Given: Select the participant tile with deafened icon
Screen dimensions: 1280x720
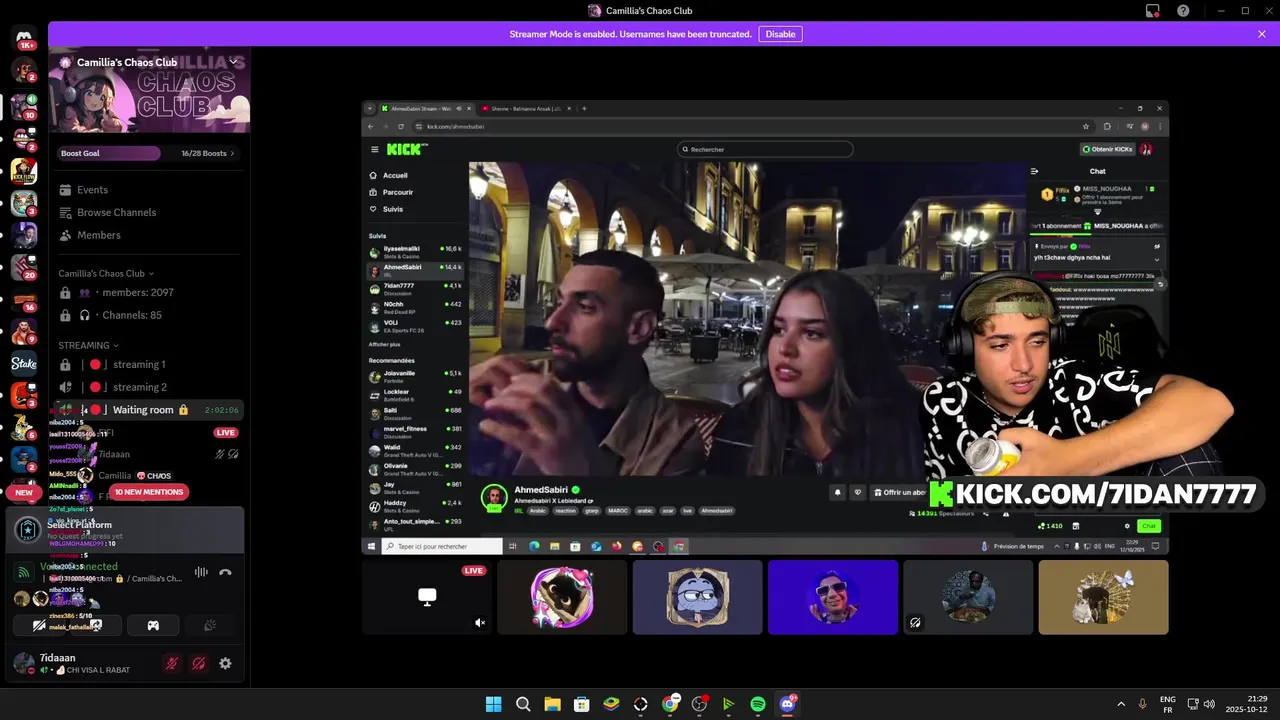Looking at the screenshot, I should (x=968, y=597).
